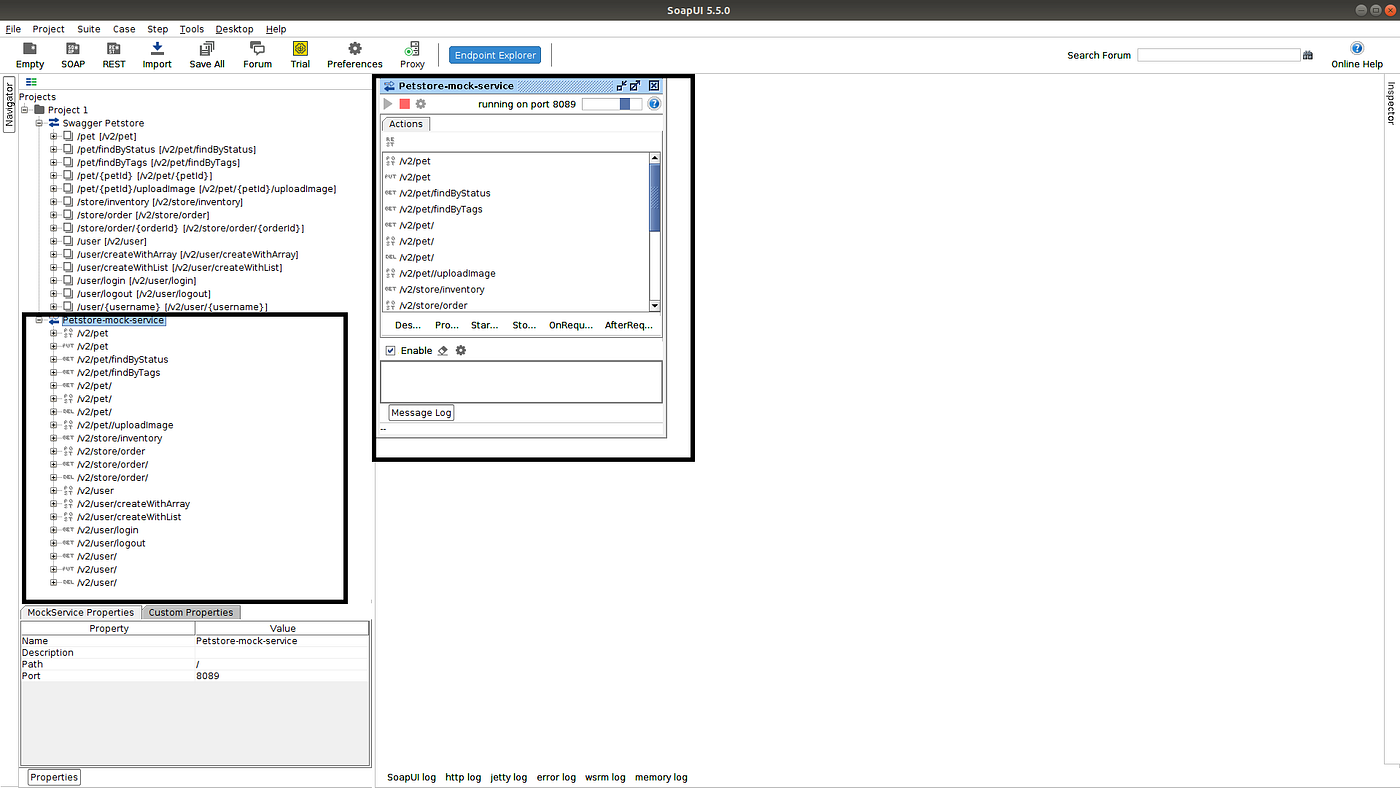Screen dimensions: 1400x788
Task: Click the Swagger Petstore interface icon
Action: tap(54, 123)
